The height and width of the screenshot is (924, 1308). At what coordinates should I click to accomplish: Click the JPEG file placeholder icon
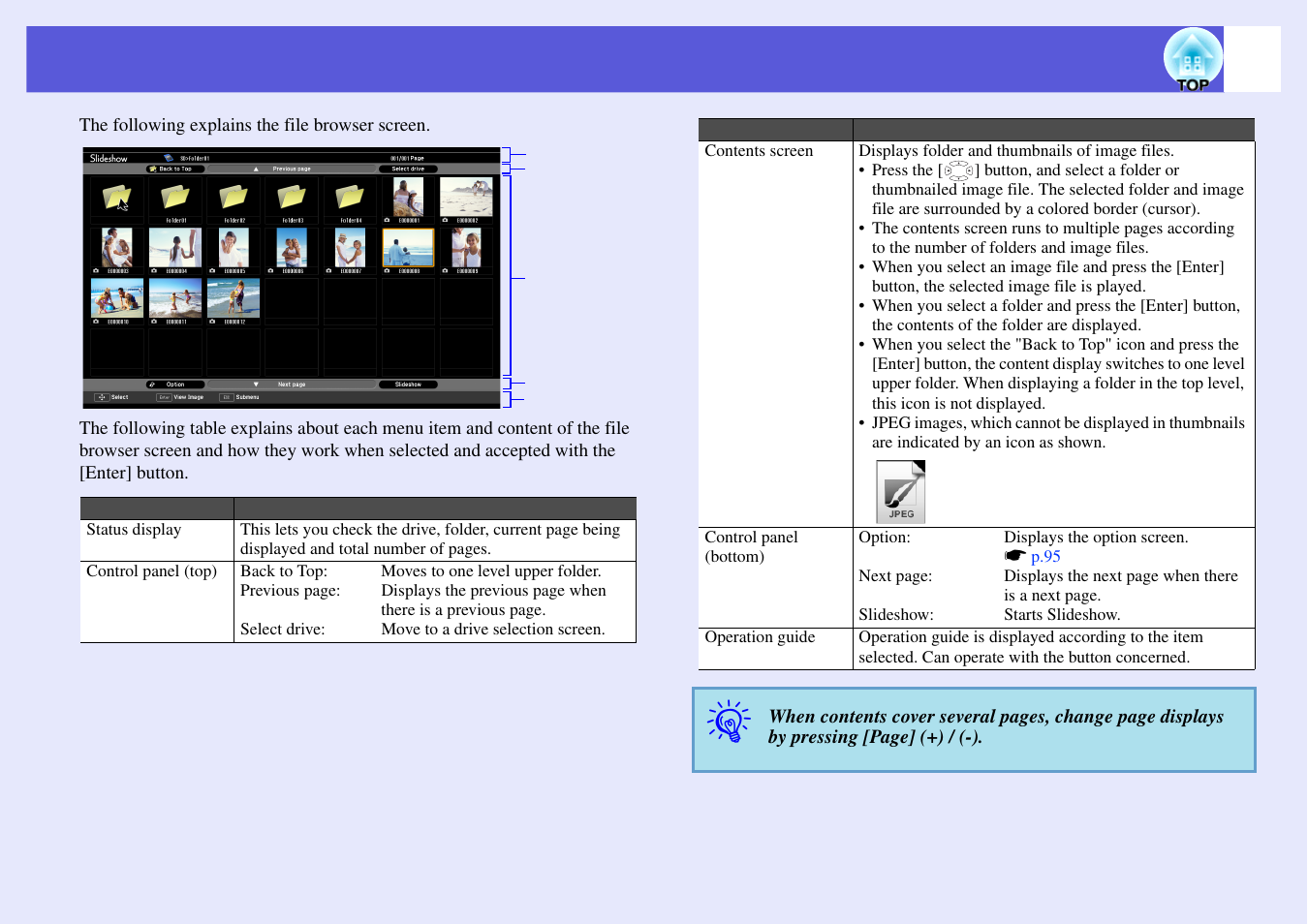pyautogui.click(x=901, y=492)
